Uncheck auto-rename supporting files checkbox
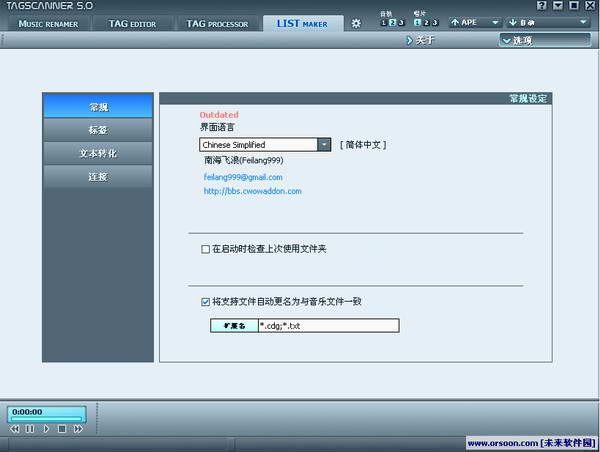Image resolution: width=600 pixels, height=452 pixels. tap(205, 302)
